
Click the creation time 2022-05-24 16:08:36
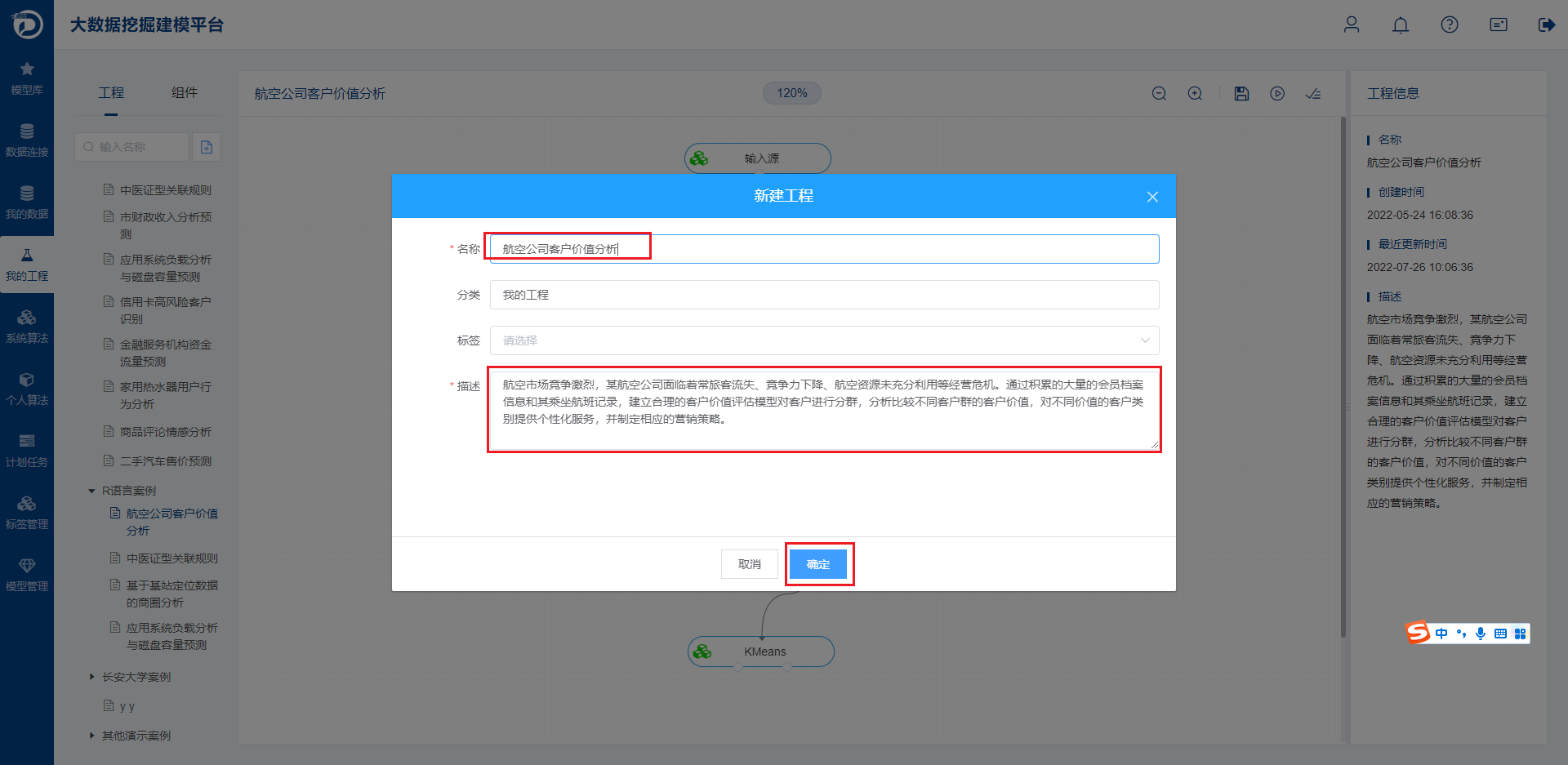tap(1420, 215)
